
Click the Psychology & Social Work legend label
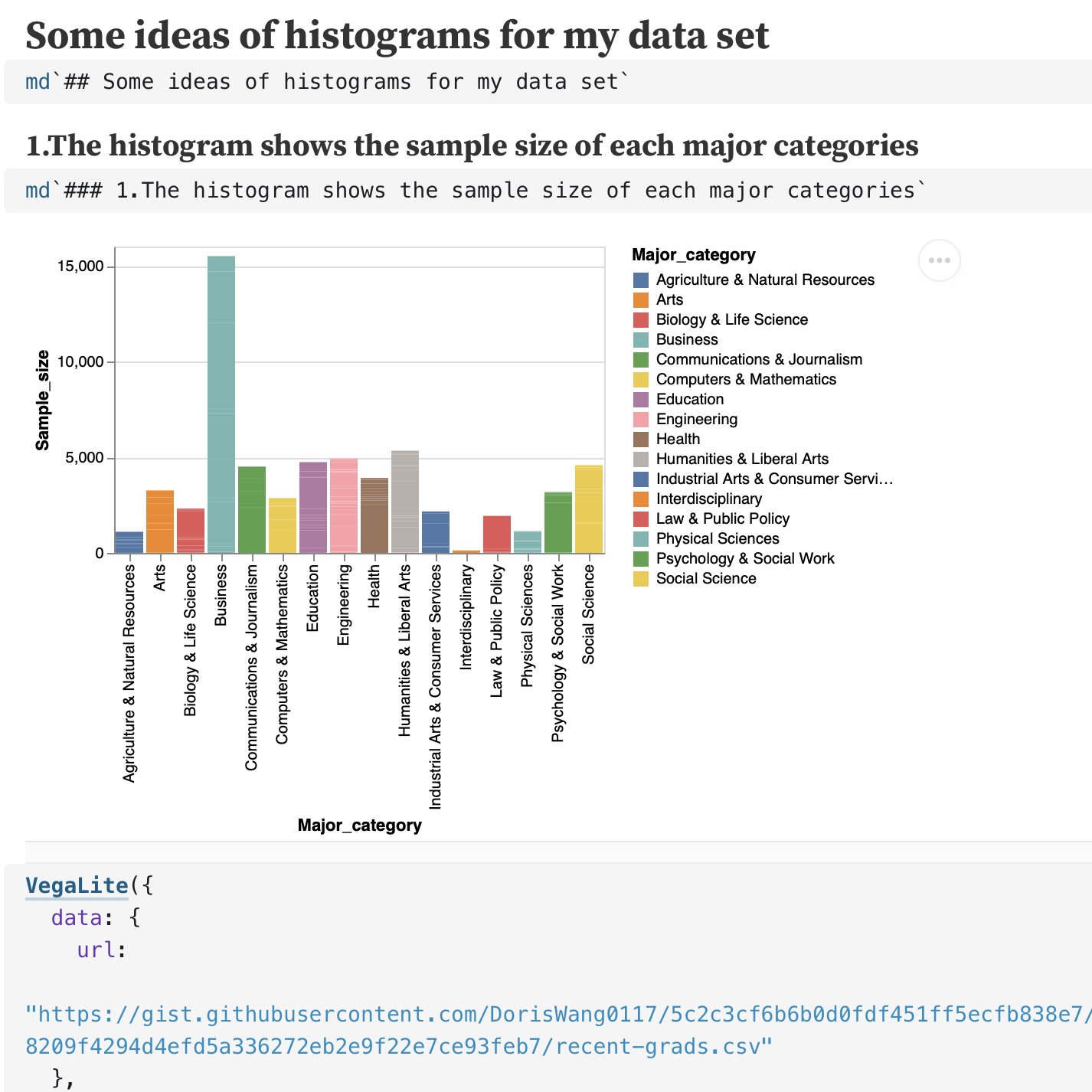(x=745, y=559)
